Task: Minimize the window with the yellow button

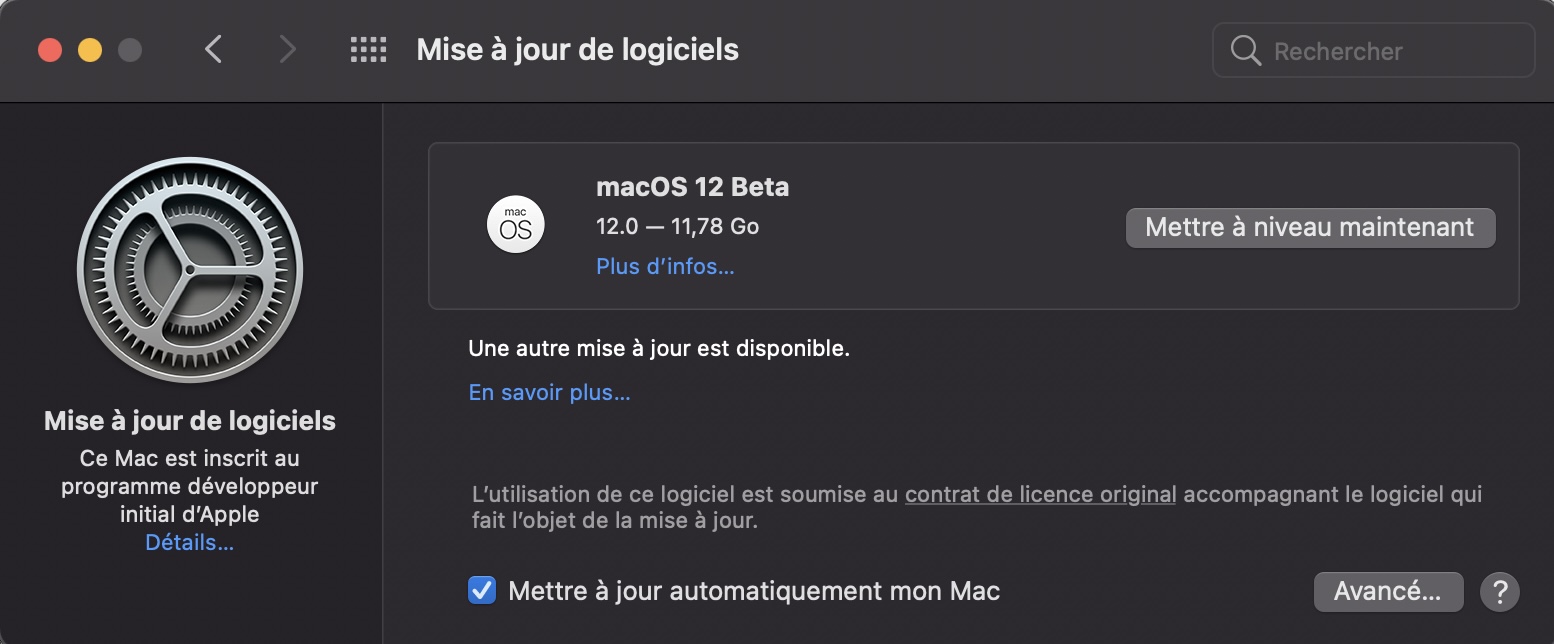Action: 90,50
